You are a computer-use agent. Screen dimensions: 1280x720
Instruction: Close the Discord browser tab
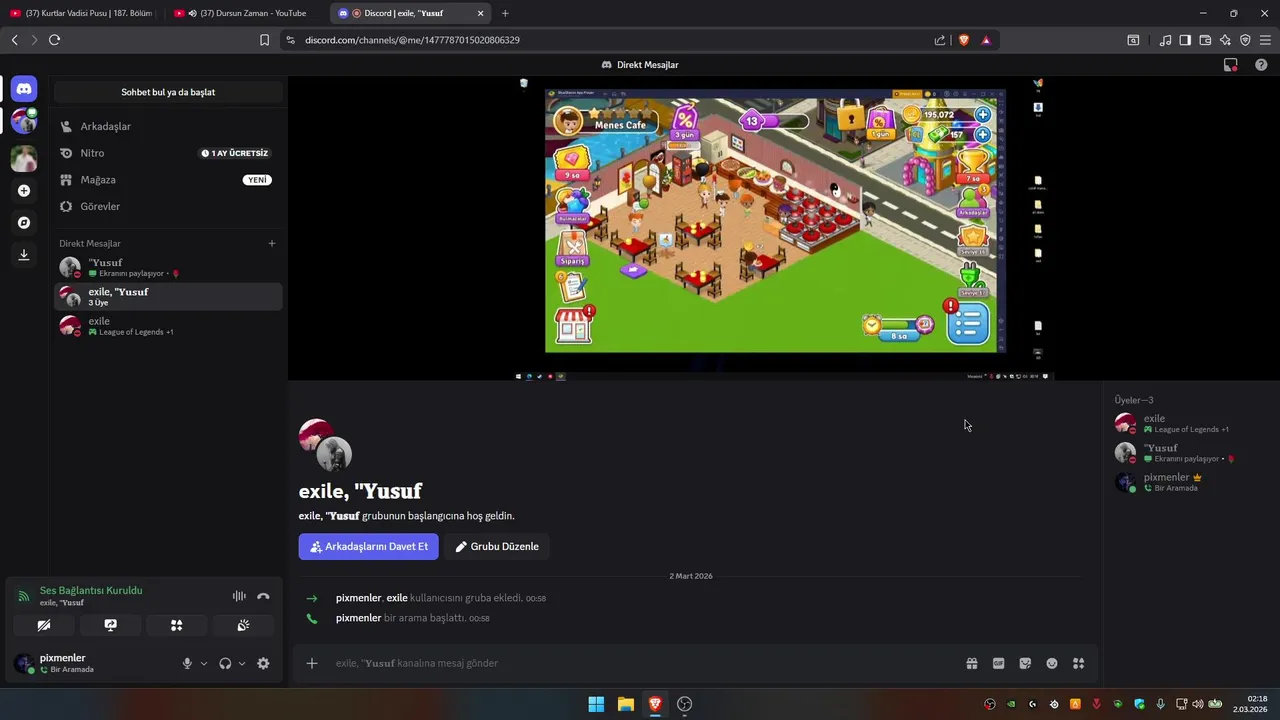click(x=480, y=13)
